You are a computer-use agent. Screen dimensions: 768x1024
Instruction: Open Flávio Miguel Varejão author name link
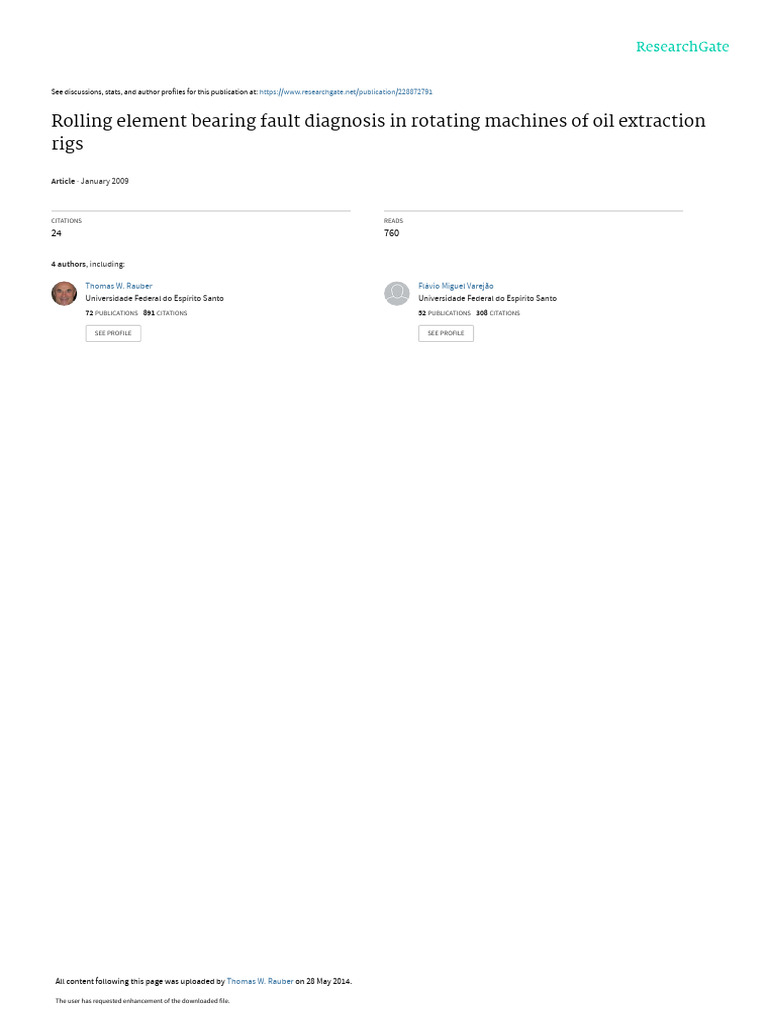point(456,286)
